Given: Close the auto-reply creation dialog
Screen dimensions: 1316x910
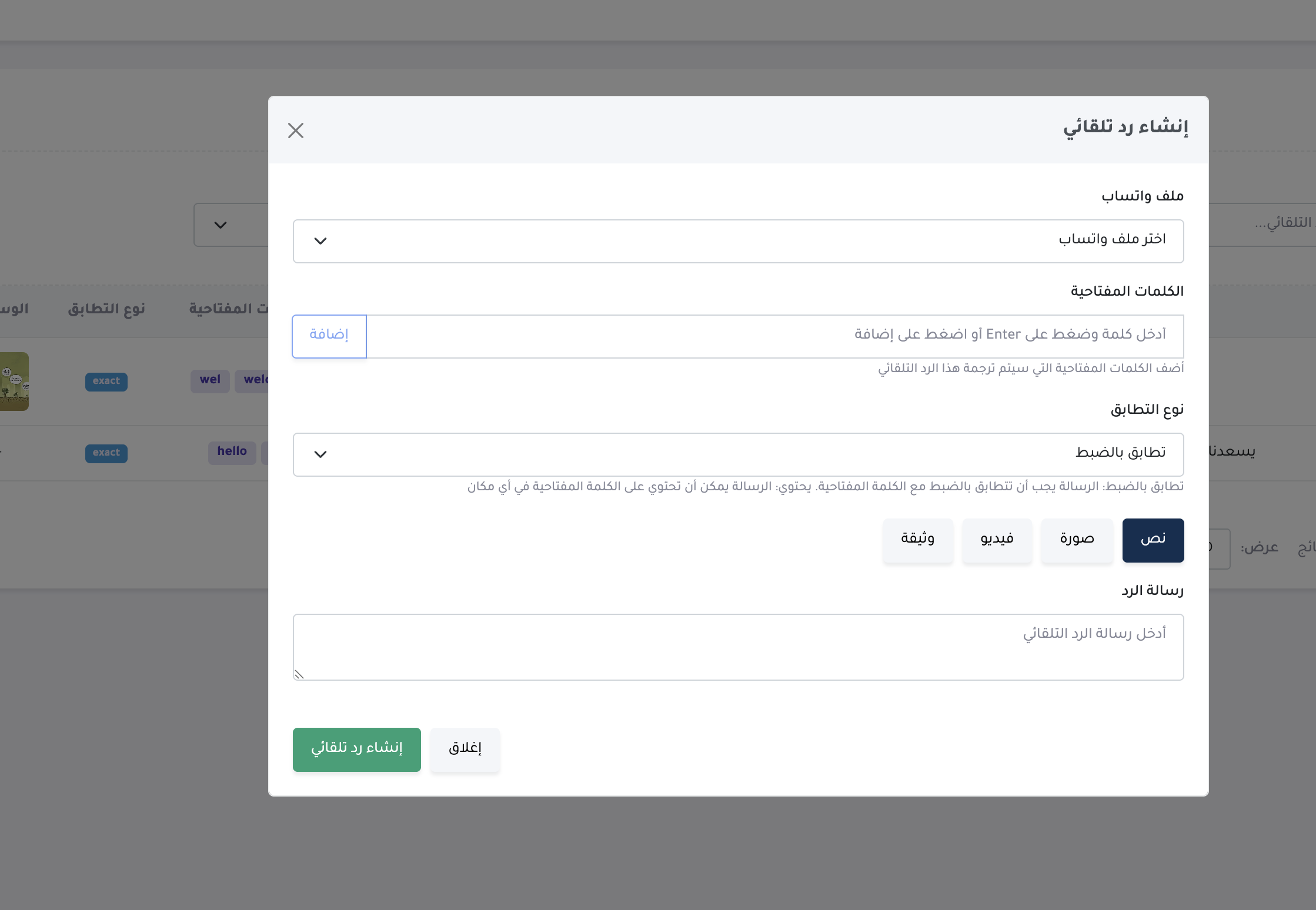Looking at the screenshot, I should click(296, 131).
